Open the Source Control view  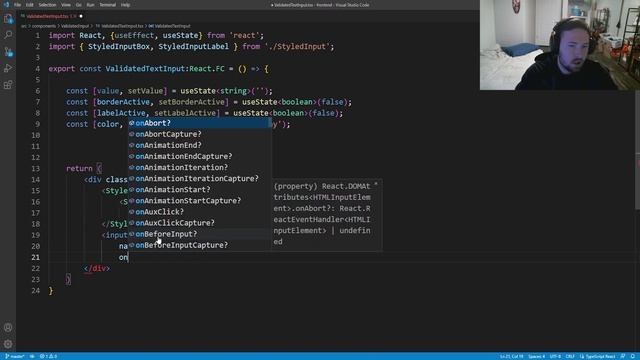click(8, 52)
